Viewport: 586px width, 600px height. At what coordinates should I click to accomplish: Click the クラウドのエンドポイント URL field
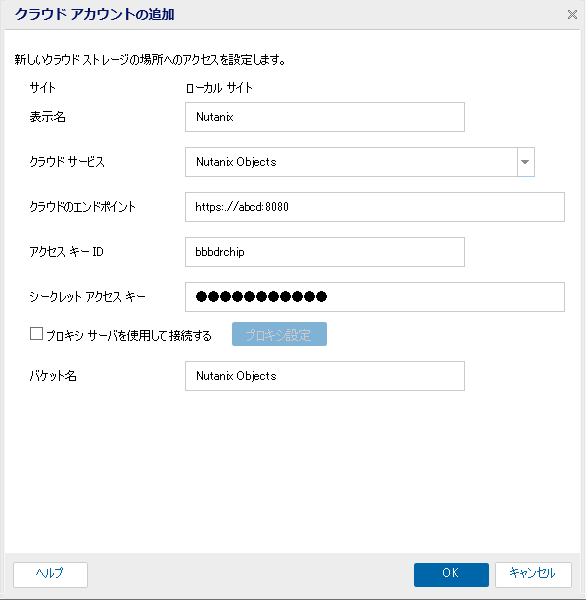(x=375, y=207)
